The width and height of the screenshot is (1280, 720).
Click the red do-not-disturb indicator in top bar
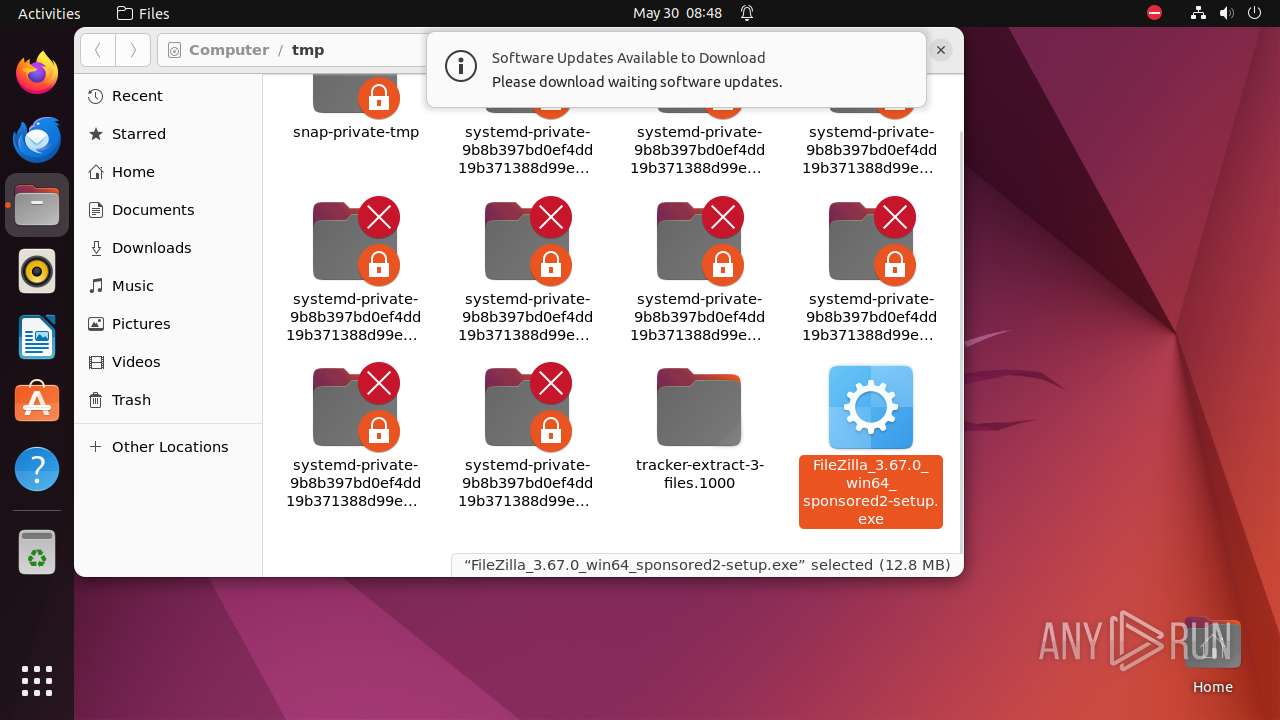(1155, 13)
